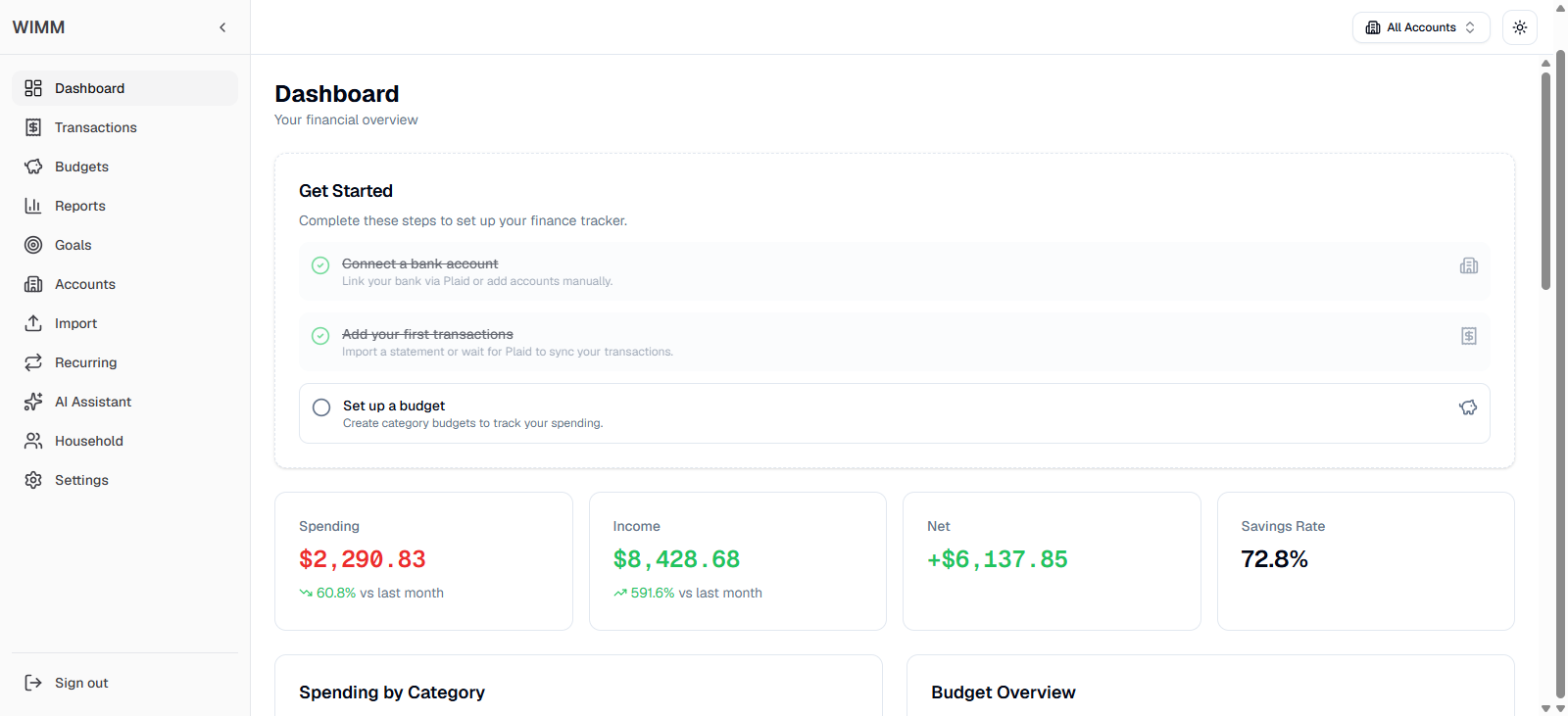
Task: Click the Get Started heading
Action: coord(346,191)
